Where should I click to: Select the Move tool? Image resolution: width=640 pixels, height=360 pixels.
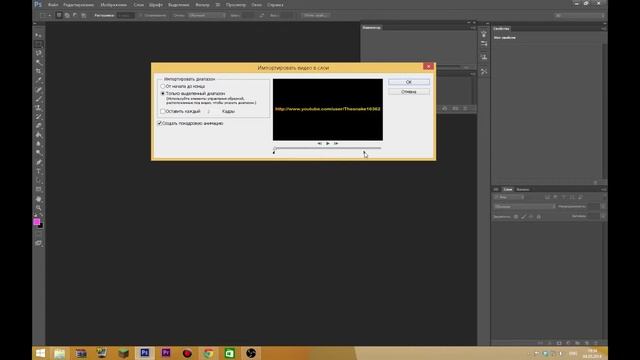[38, 36]
